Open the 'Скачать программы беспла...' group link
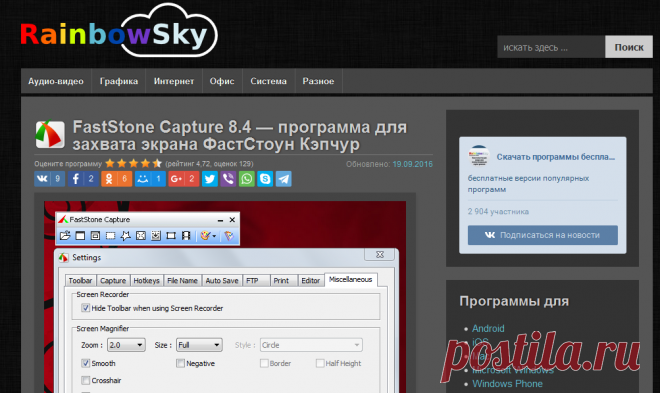This screenshot has height=393, width=660. tap(556, 157)
